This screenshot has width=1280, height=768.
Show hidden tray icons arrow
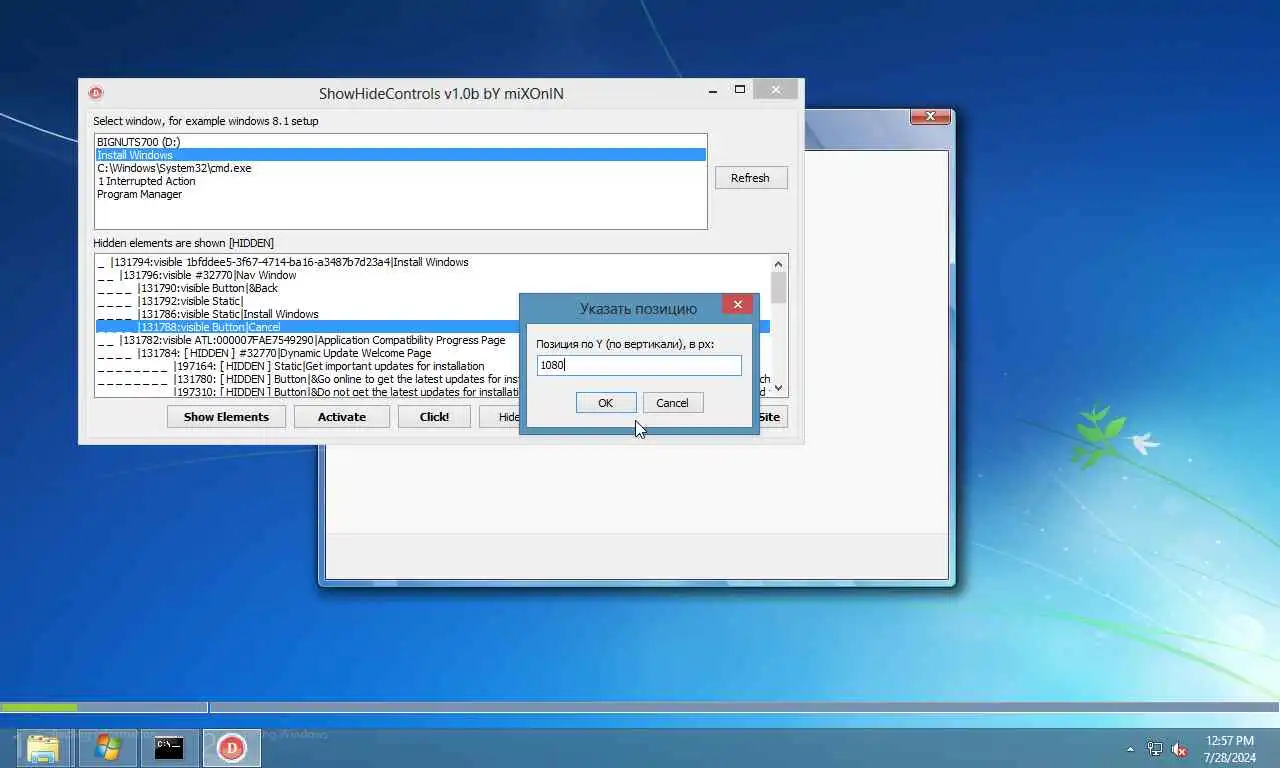(x=1131, y=749)
